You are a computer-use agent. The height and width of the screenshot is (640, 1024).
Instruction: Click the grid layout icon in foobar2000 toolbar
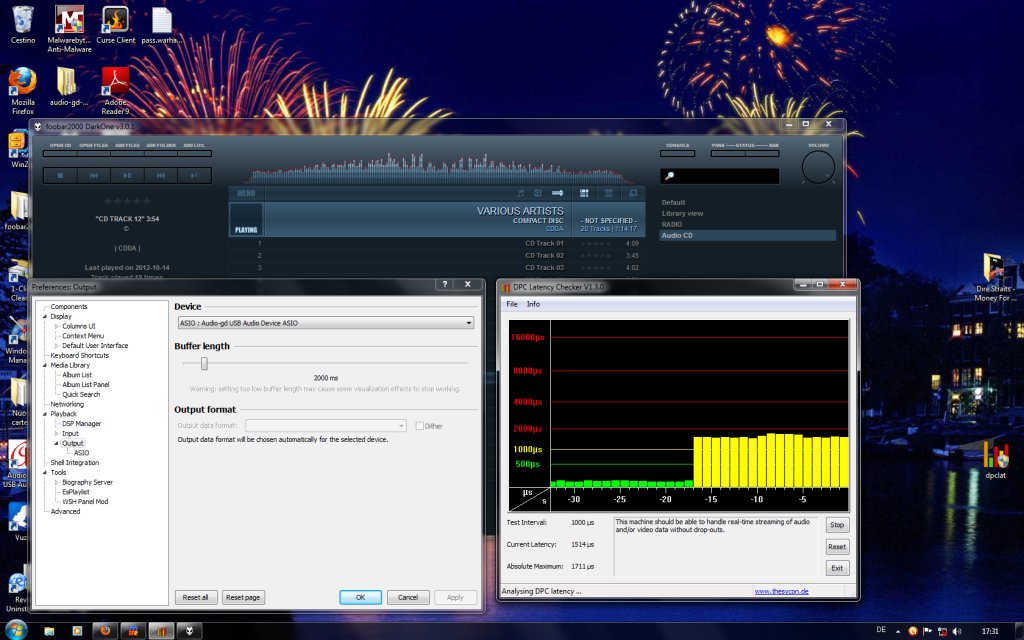point(584,193)
